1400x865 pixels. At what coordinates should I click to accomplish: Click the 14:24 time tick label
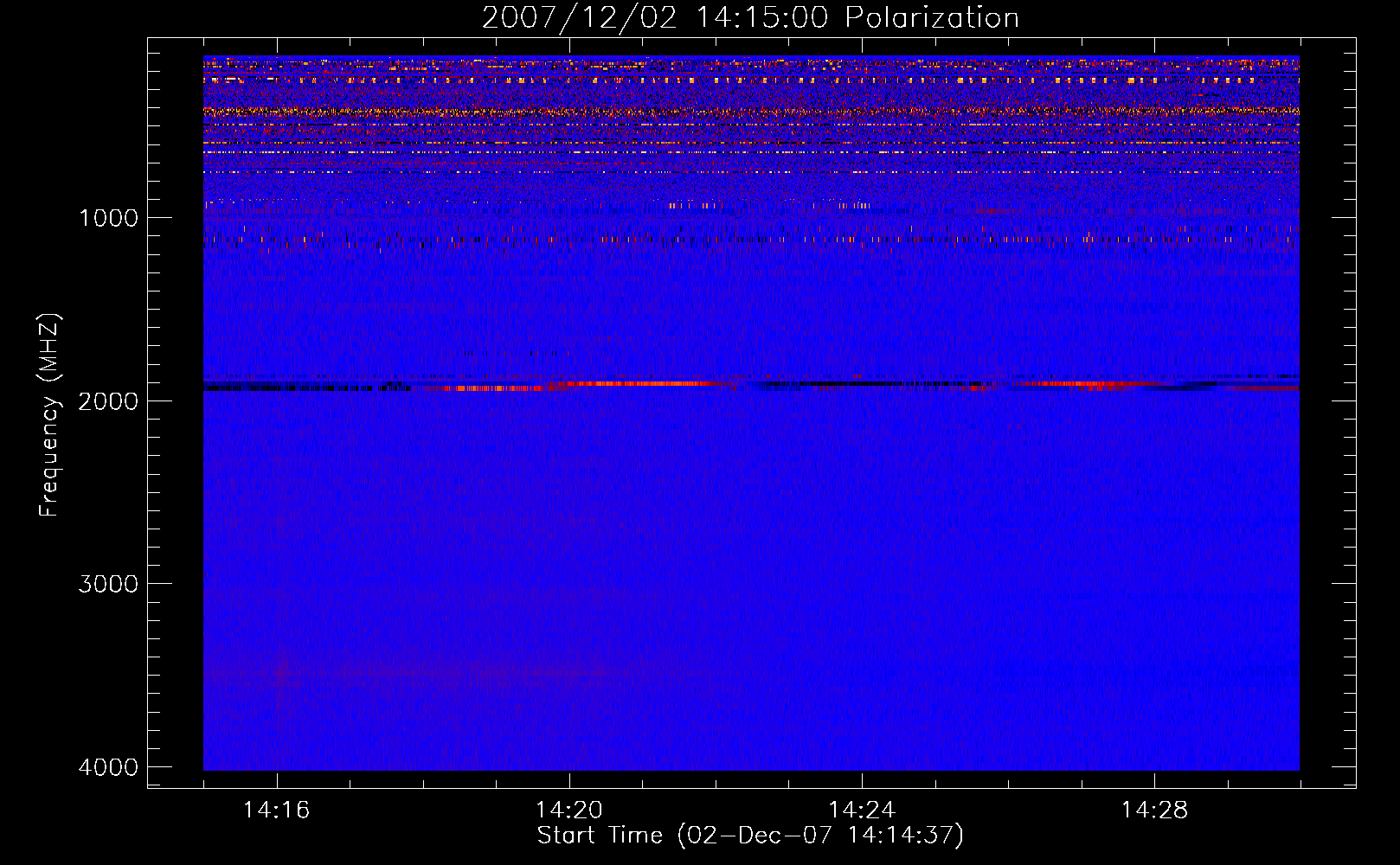[x=861, y=811]
